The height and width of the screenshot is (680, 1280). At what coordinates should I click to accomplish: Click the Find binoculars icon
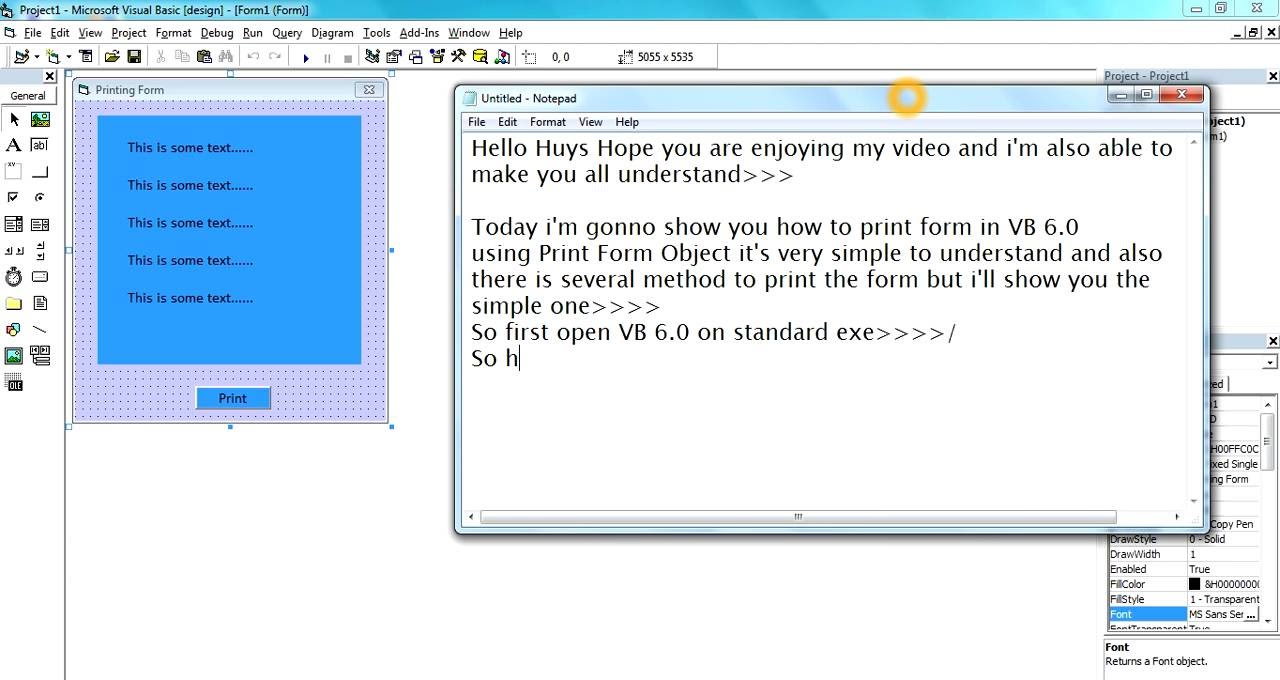click(x=226, y=57)
